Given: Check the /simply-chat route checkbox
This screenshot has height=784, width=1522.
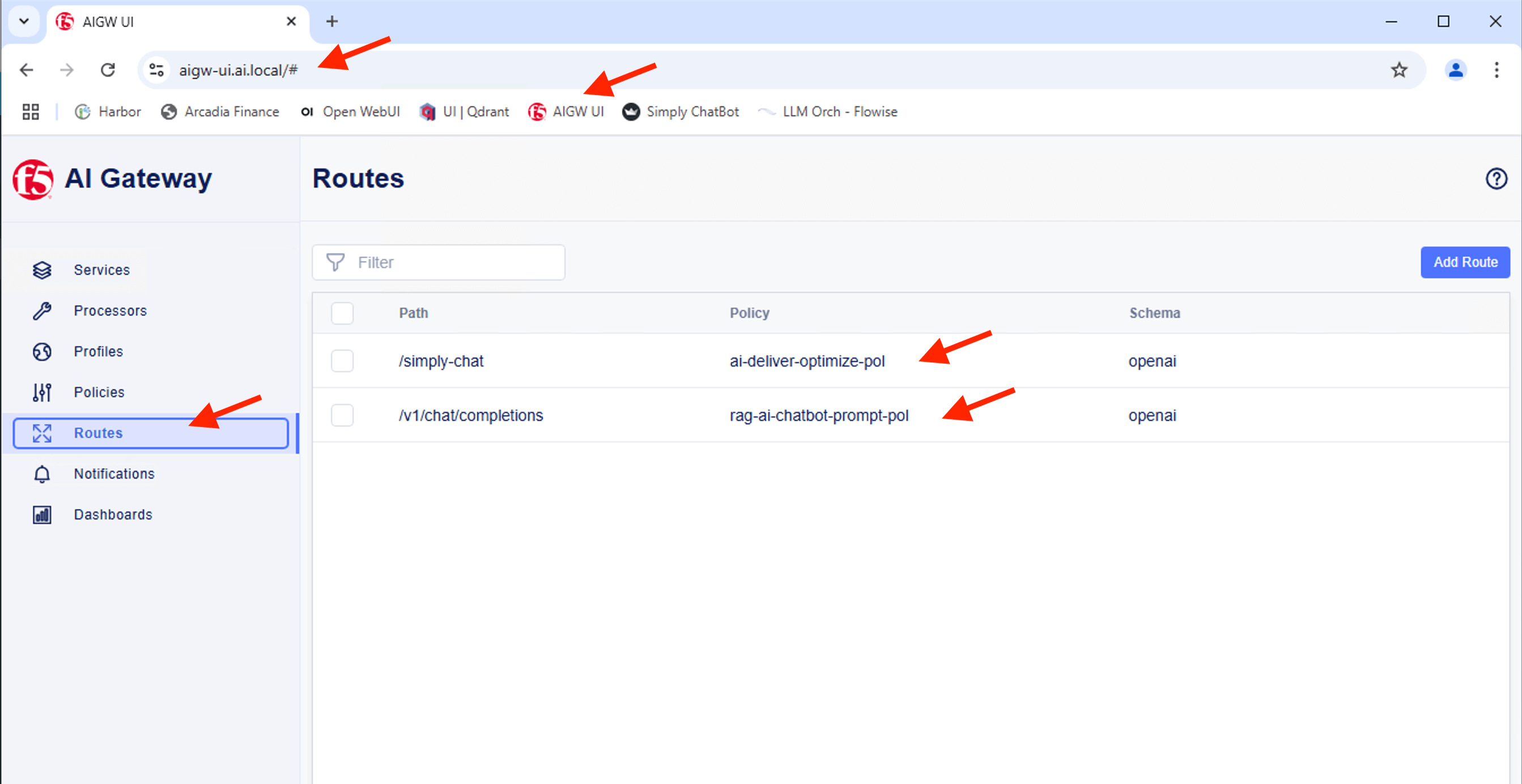Looking at the screenshot, I should coord(342,361).
